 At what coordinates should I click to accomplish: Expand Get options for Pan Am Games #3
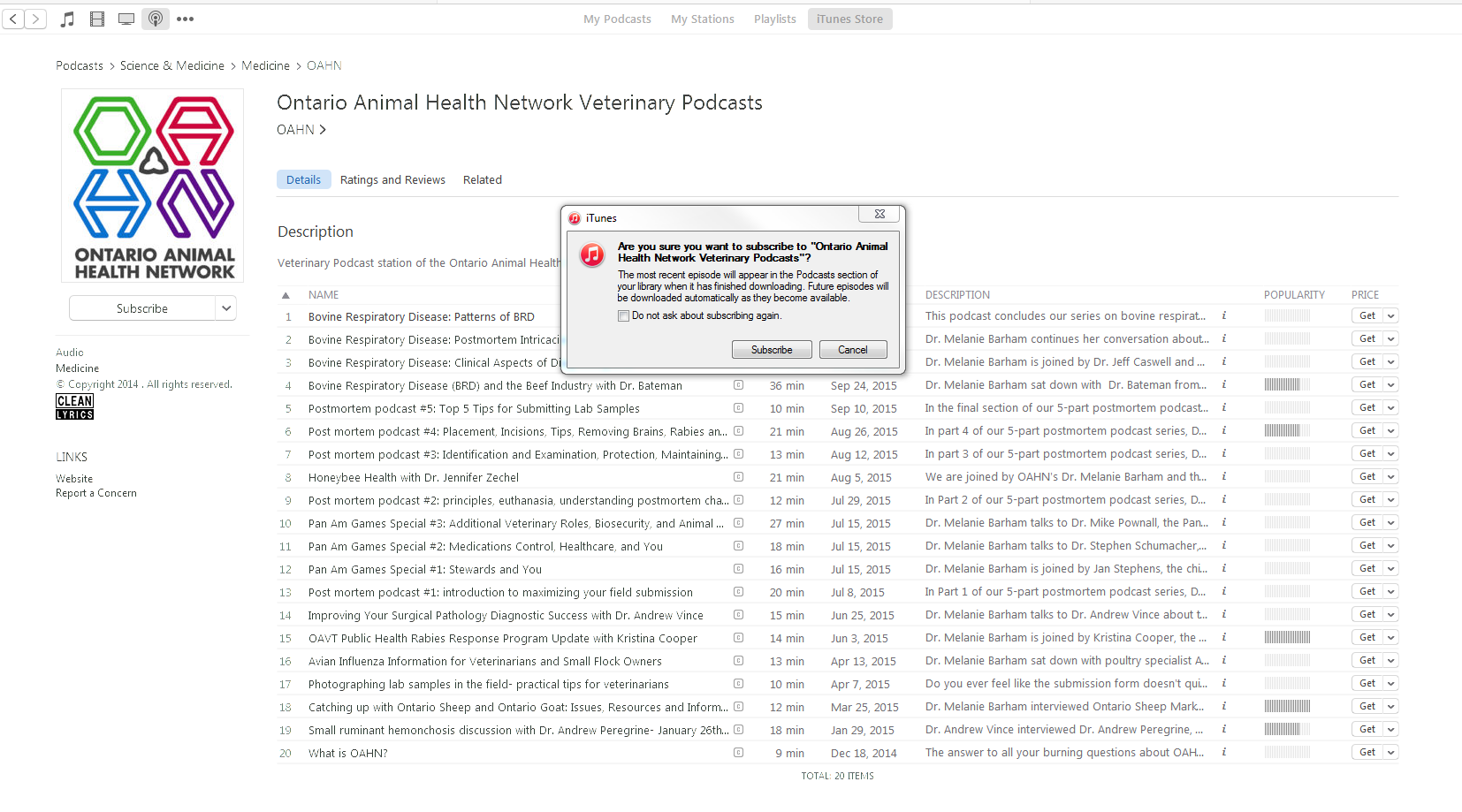coord(1390,522)
